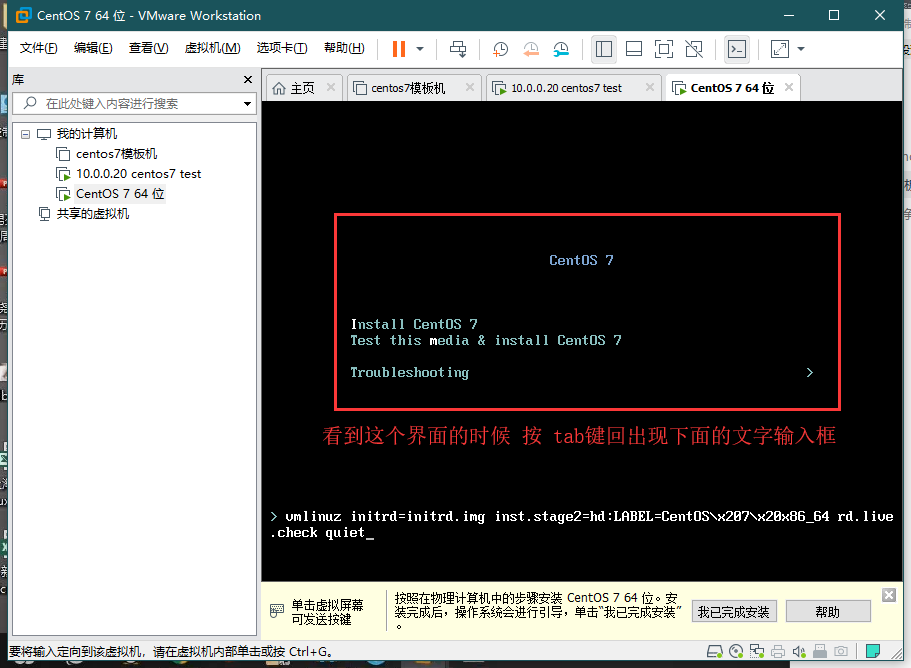Open the stretch display options dropdown
Viewport: 911px width, 668px height.
pyautogui.click(x=801, y=49)
